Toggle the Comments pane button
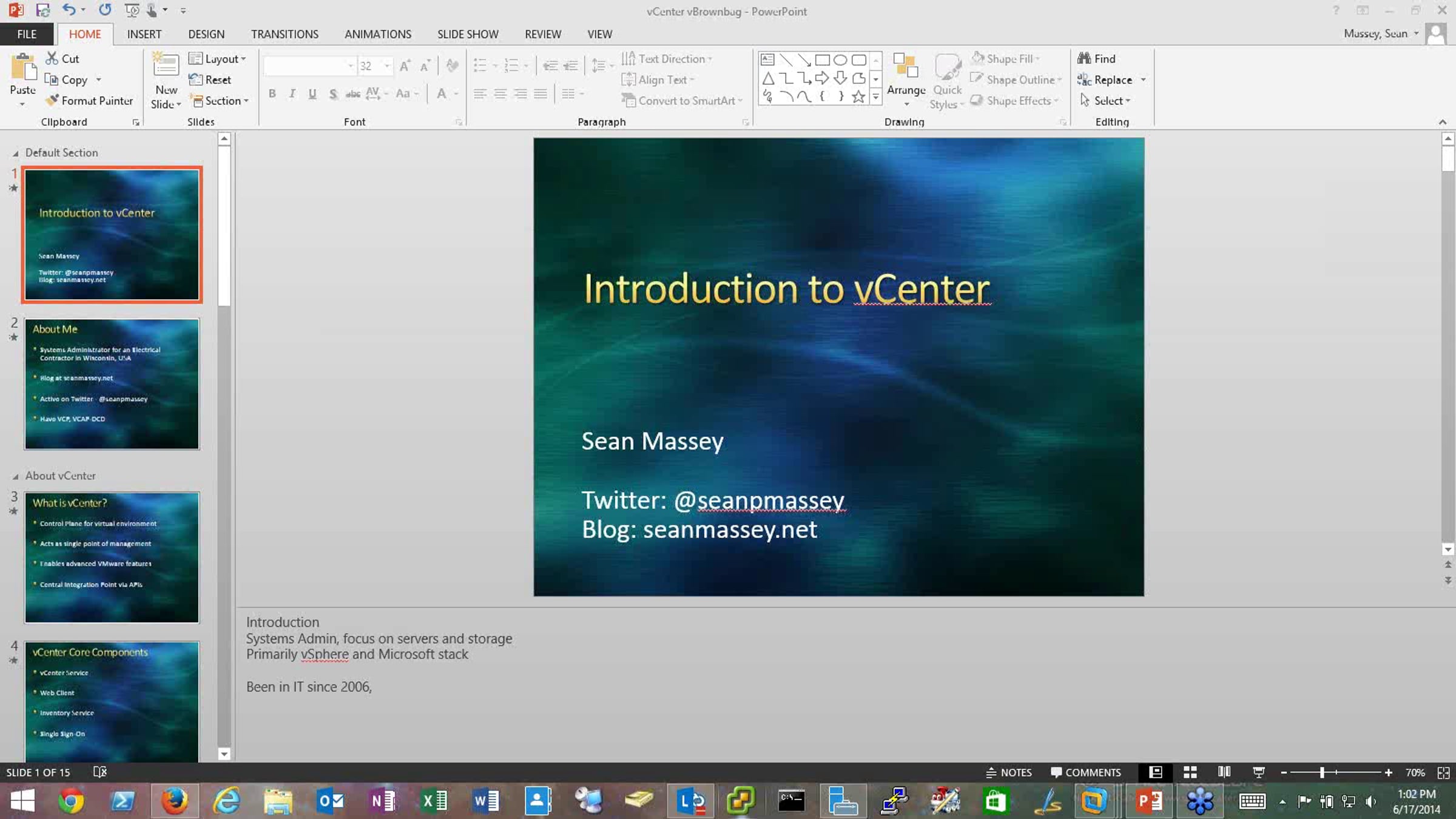The height and width of the screenshot is (819, 1456). click(1085, 772)
